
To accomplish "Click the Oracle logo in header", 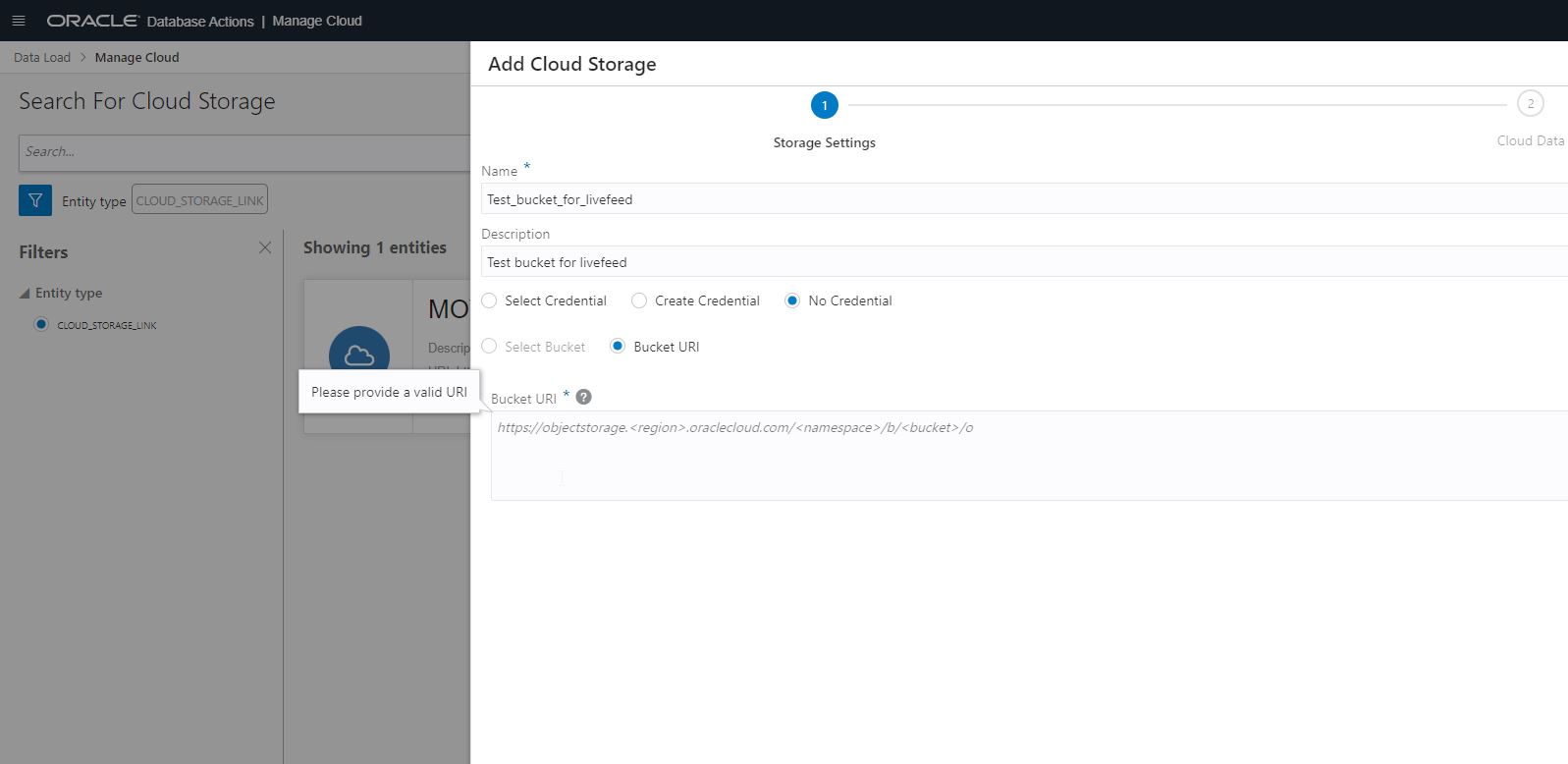I will point(92,21).
